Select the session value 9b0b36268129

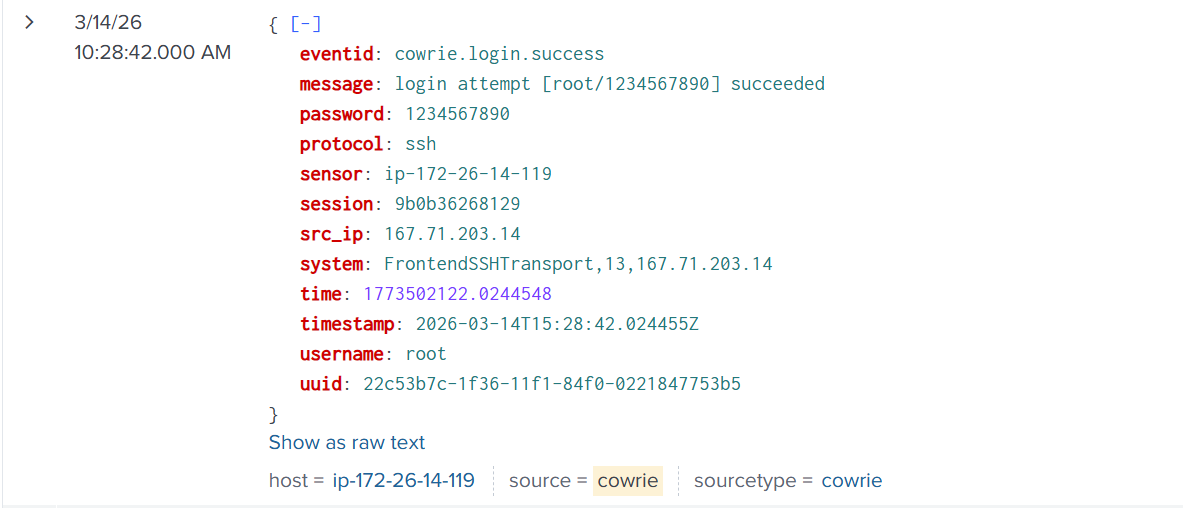point(457,204)
